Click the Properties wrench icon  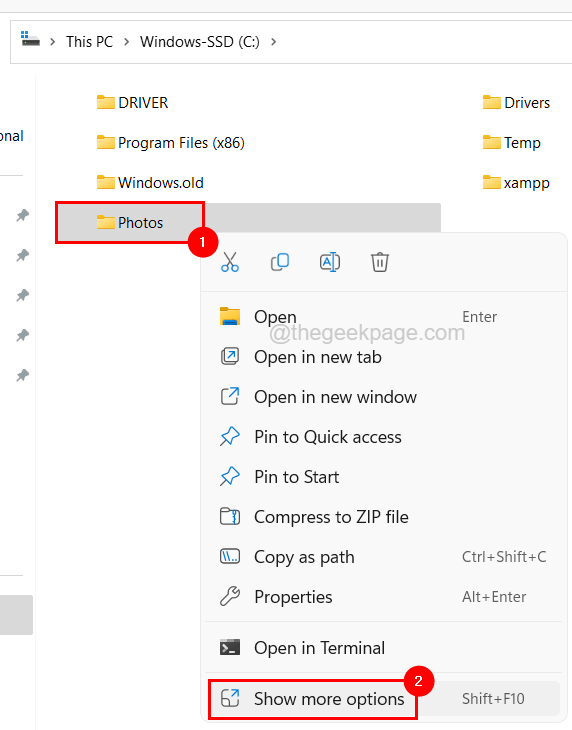230,596
